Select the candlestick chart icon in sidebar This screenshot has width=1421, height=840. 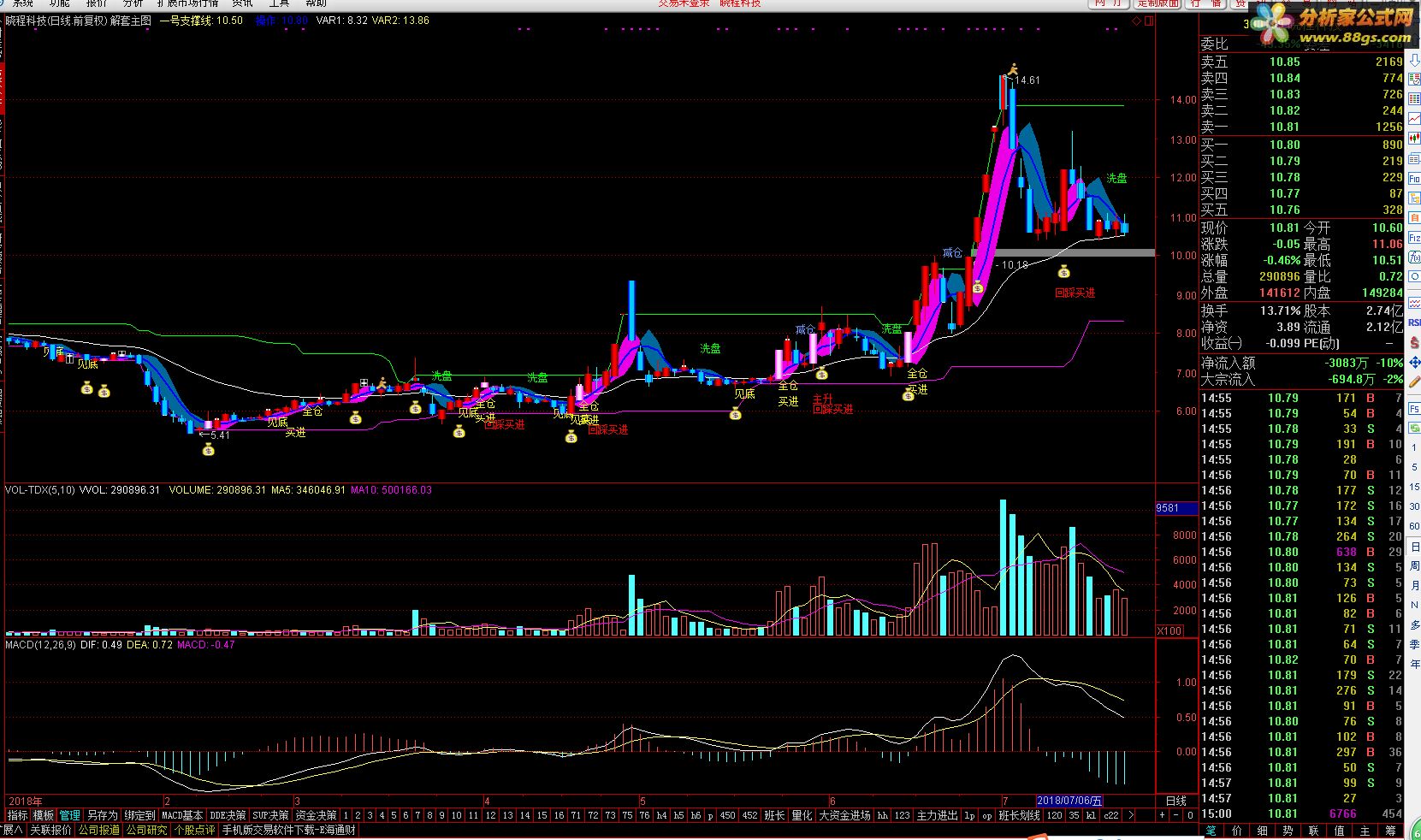coord(1413,138)
